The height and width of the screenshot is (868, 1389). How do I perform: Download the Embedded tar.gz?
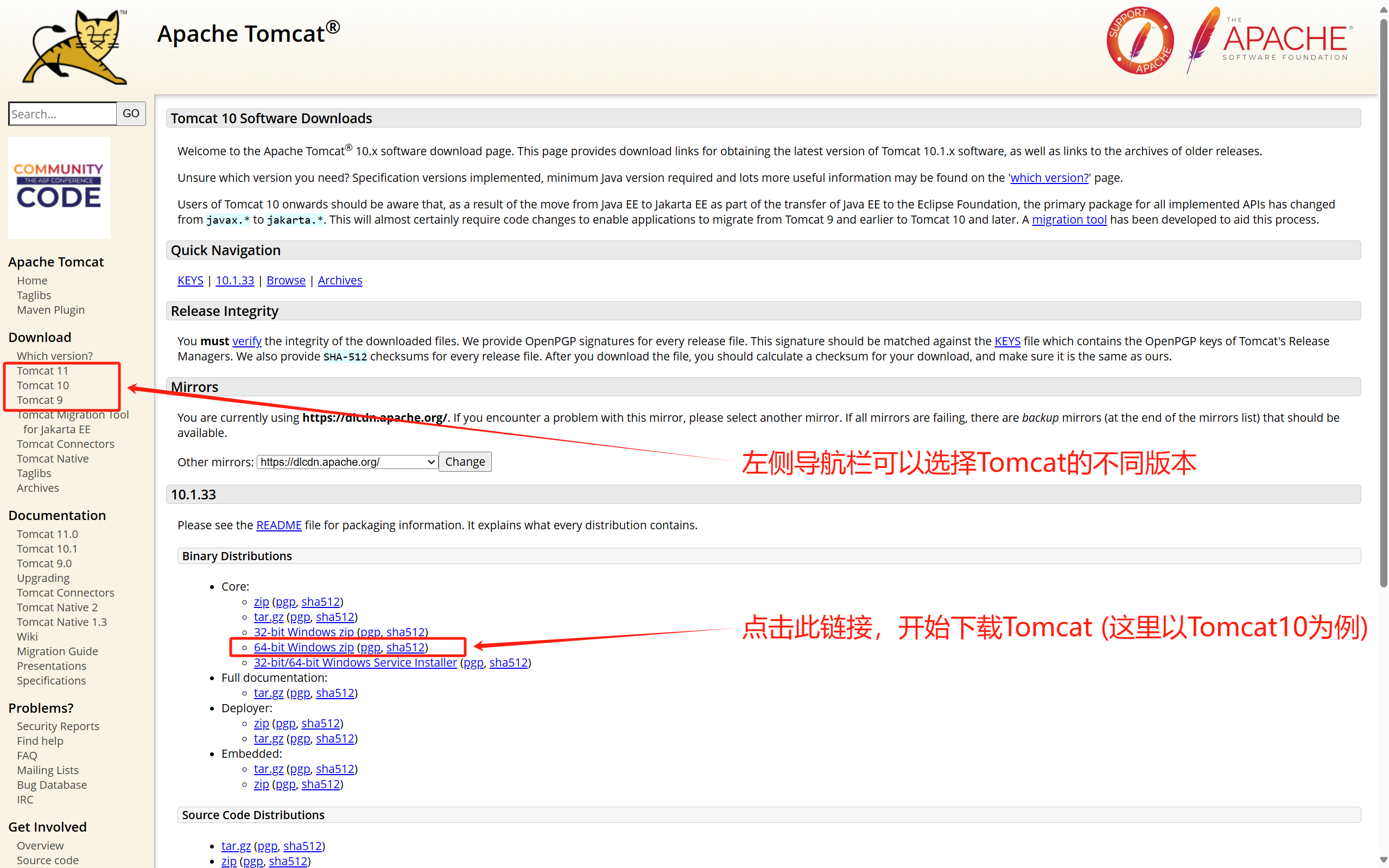coord(269,769)
